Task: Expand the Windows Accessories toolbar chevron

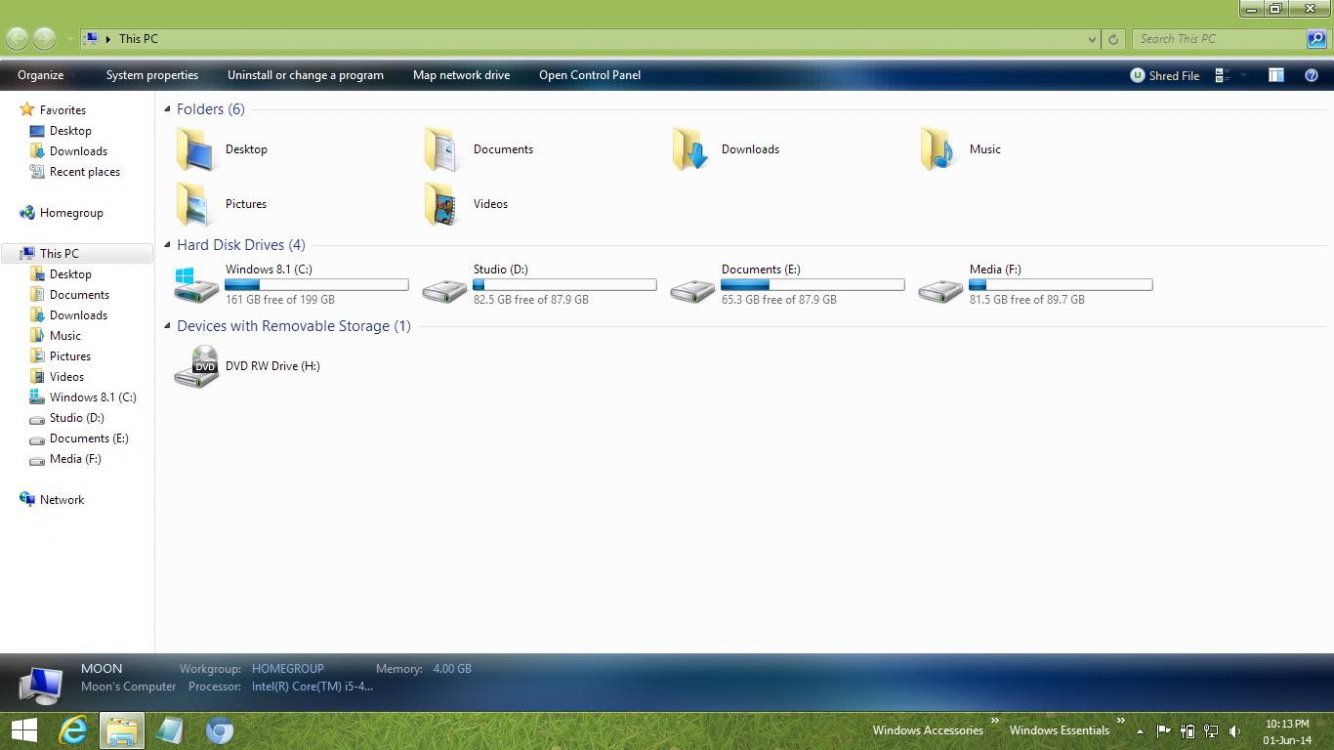Action: (995, 721)
